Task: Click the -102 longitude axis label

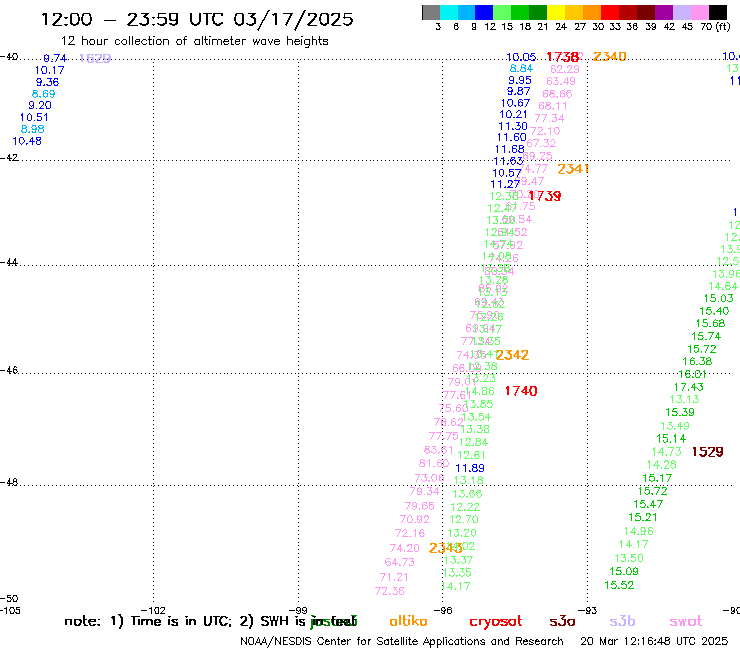Action: tap(154, 610)
